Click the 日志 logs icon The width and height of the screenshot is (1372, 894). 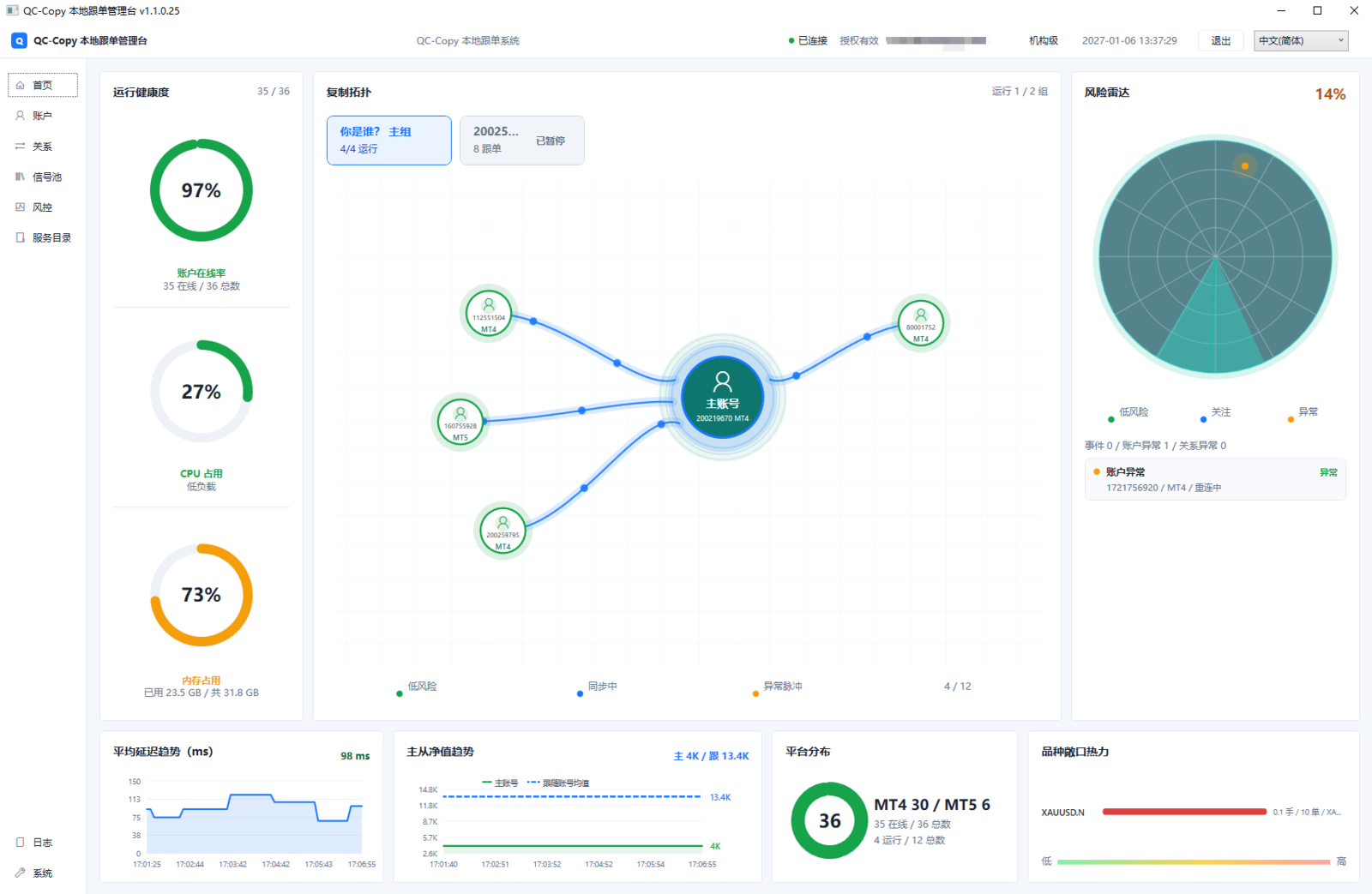(x=20, y=843)
